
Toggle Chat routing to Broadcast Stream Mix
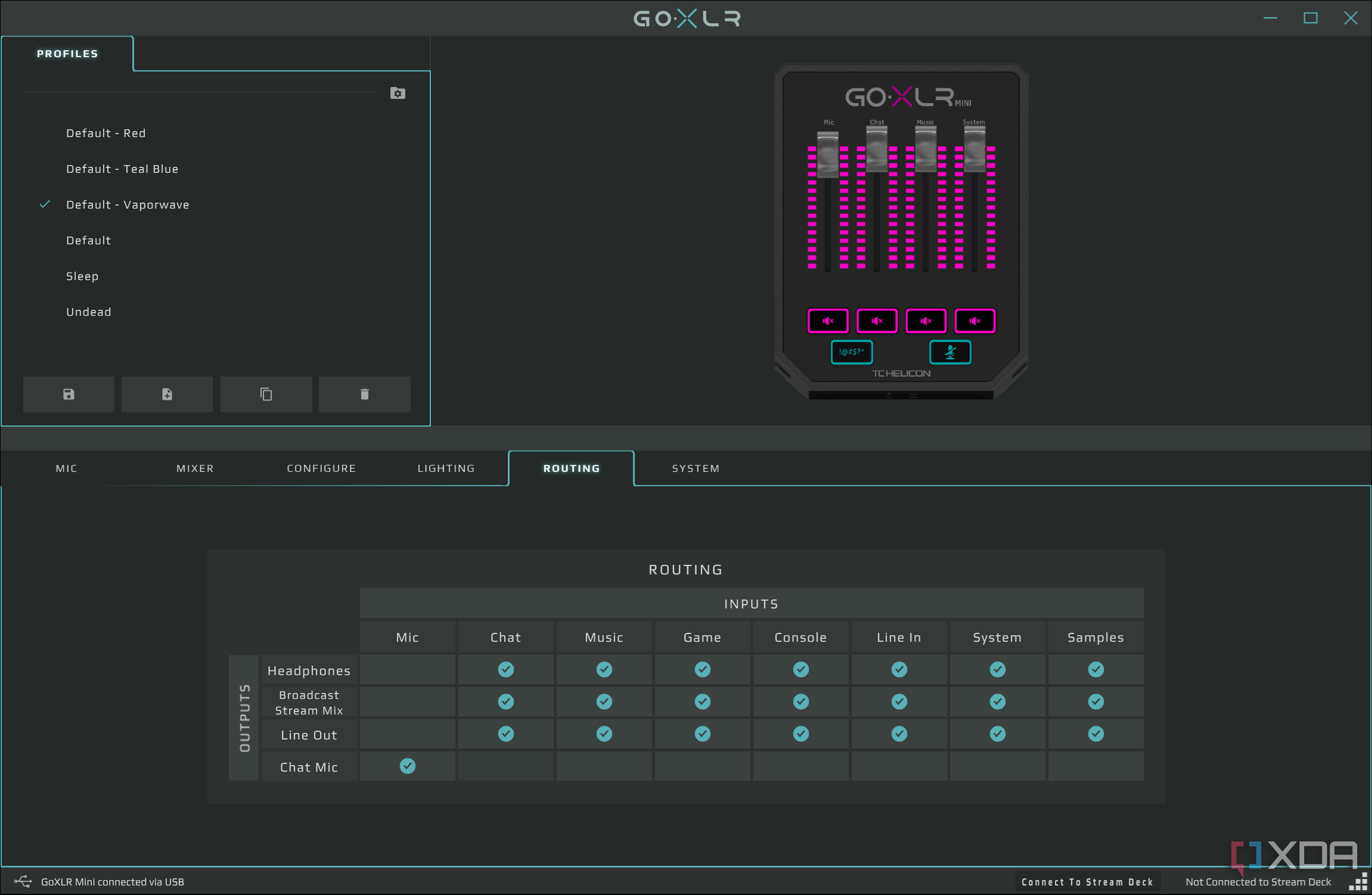[x=506, y=702]
